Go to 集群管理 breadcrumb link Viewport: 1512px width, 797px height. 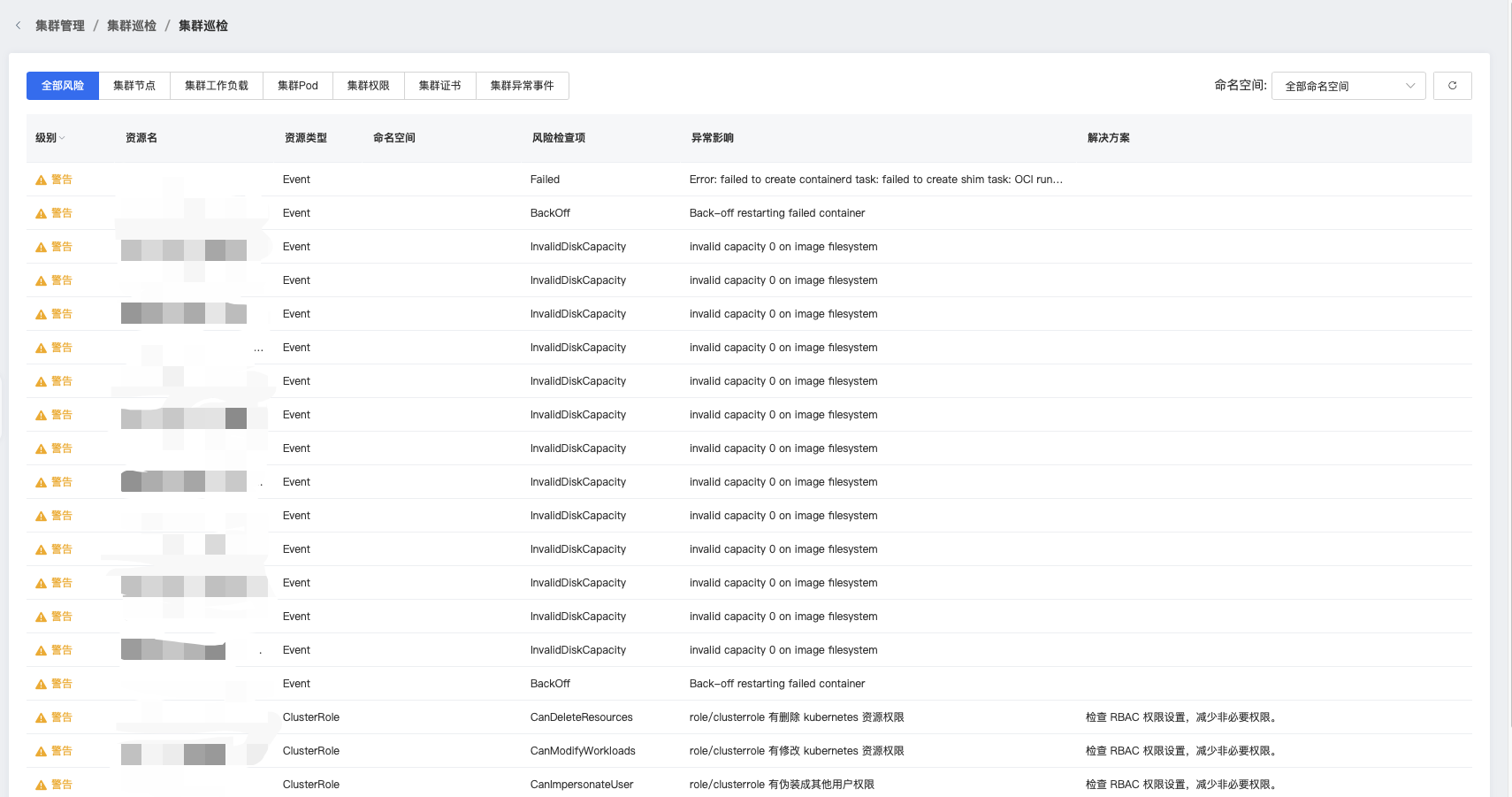pos(60,26)
